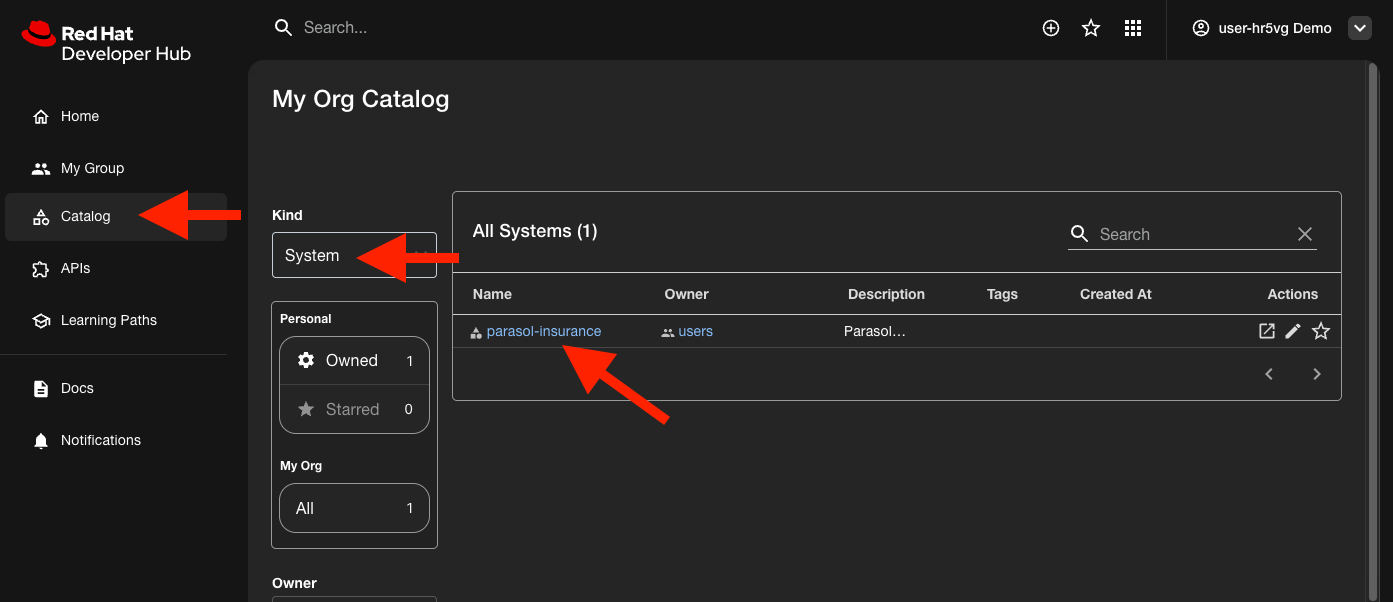The width and height of the screenshot is (1393, 602).
Task: Click the table search magnifier icon
Action: [1079, 233]
